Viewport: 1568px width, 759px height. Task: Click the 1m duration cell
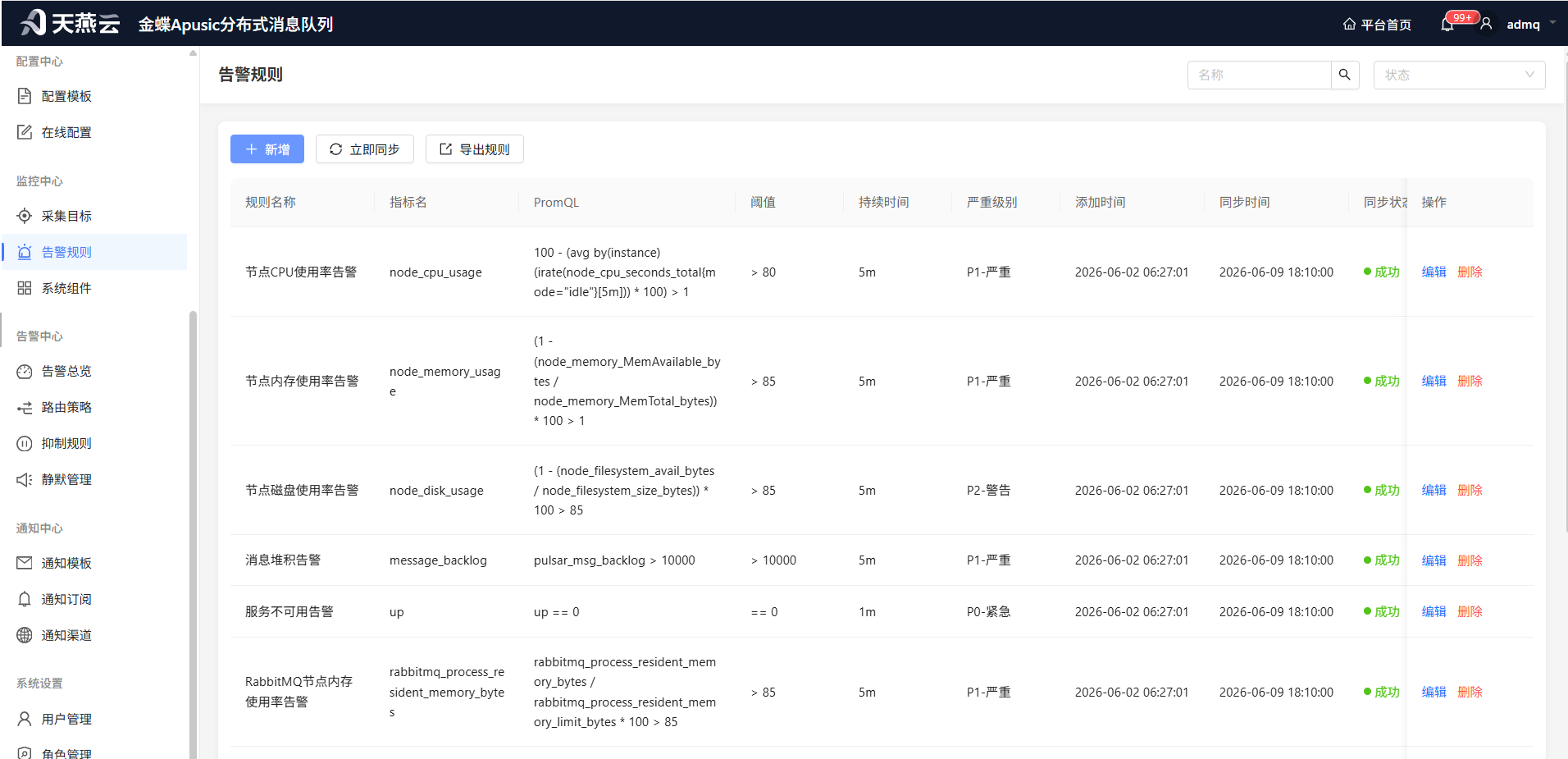[x=867, y=611]
